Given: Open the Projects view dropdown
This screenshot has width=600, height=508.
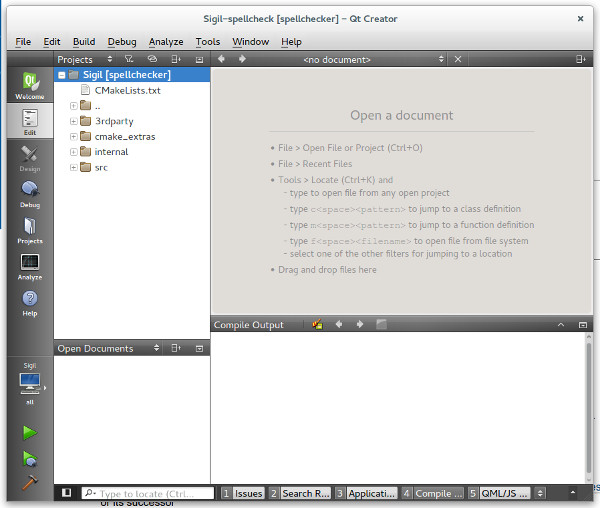Looking at the screenshot, I should [110, 59].
